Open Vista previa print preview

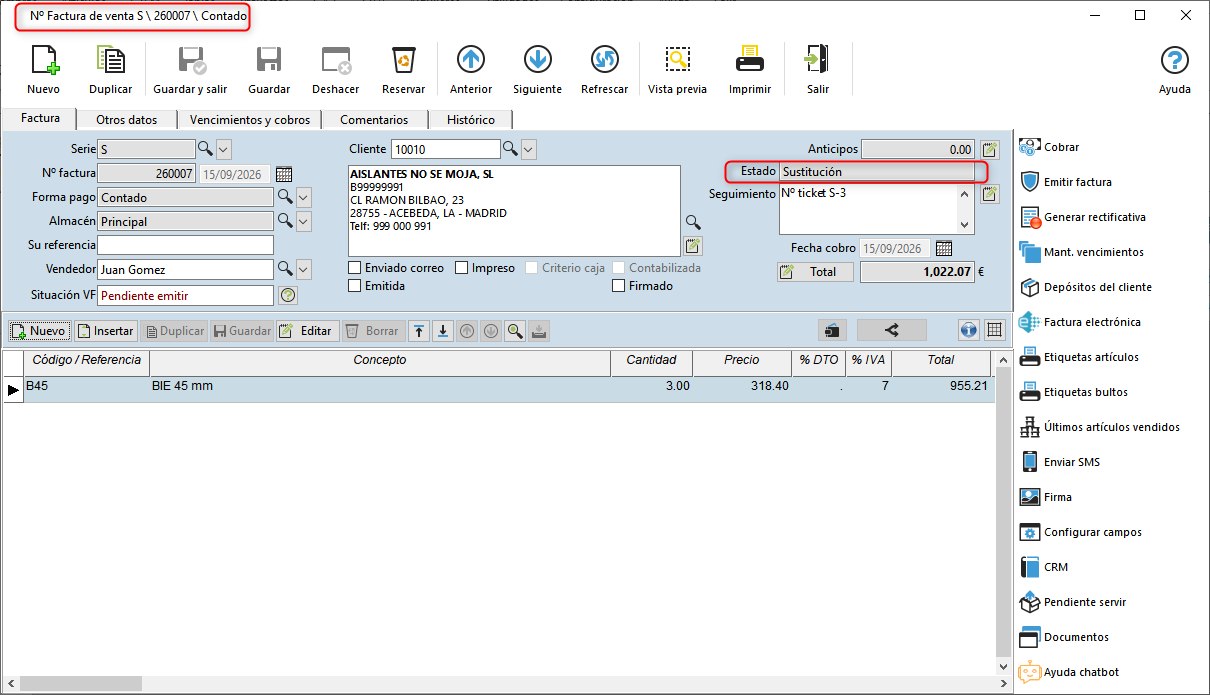pos(677,61)
